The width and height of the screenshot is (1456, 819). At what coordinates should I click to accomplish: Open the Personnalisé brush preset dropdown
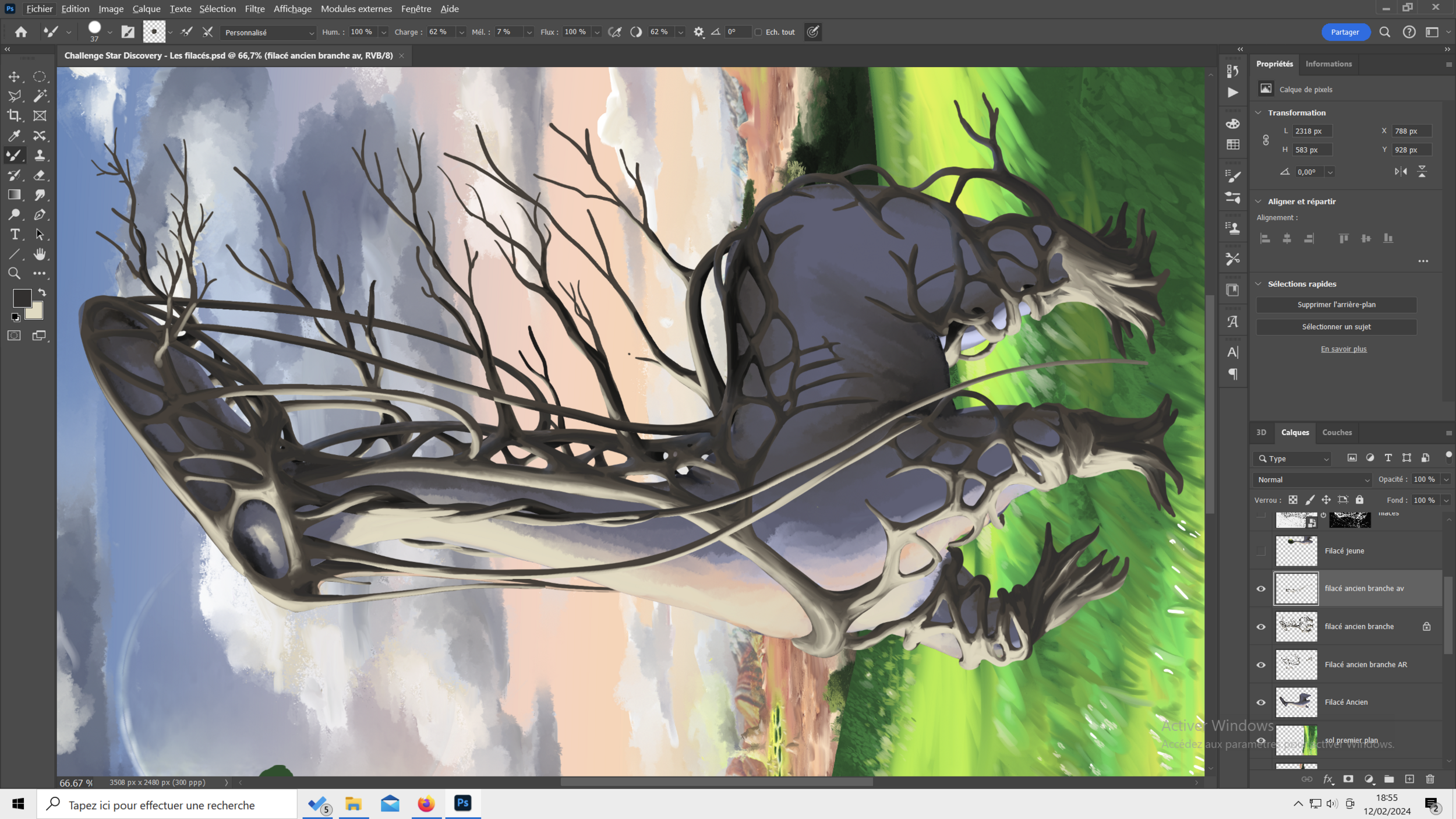point(268,33)
